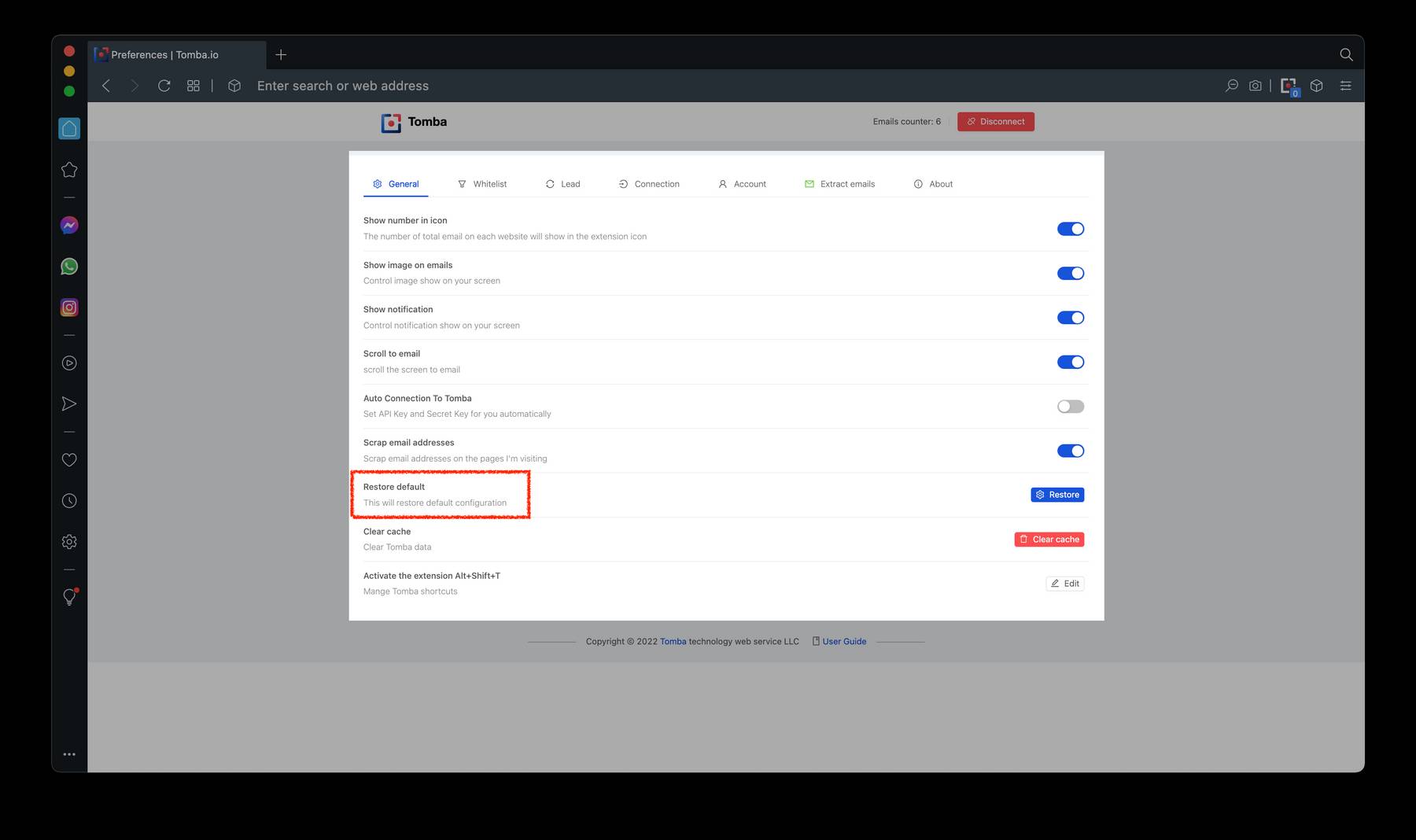Open Messenger in the sidebar
This screenshot has height=840, width=1416.
69,226
